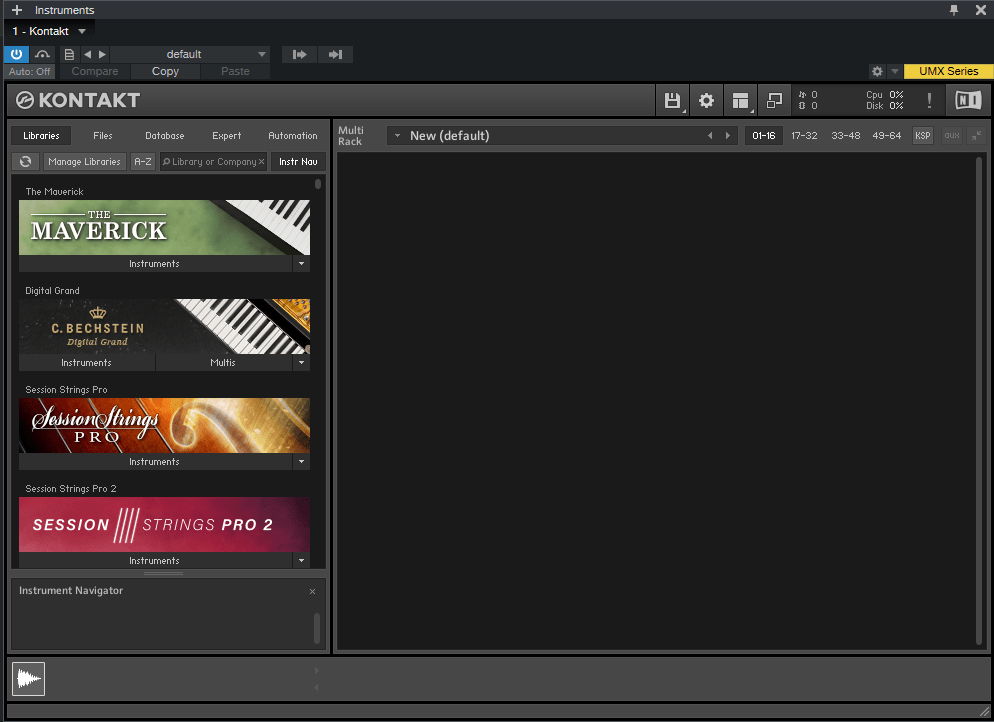Switch to the Expert tab
This screenshot has height=722, width=994.
[227, 136]
